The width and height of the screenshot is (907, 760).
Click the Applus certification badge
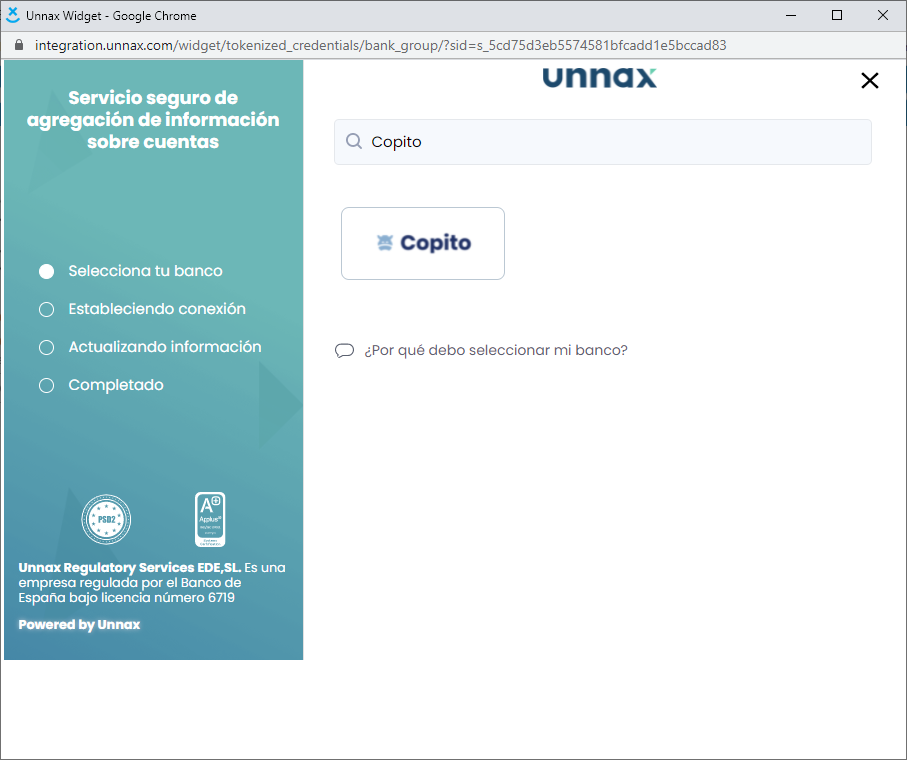[x=210, y=519]
